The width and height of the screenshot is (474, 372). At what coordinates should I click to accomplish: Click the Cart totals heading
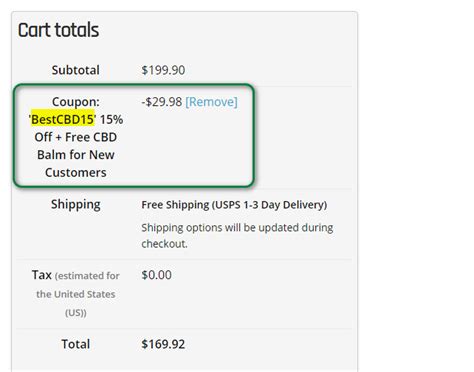tap(58, 30)
